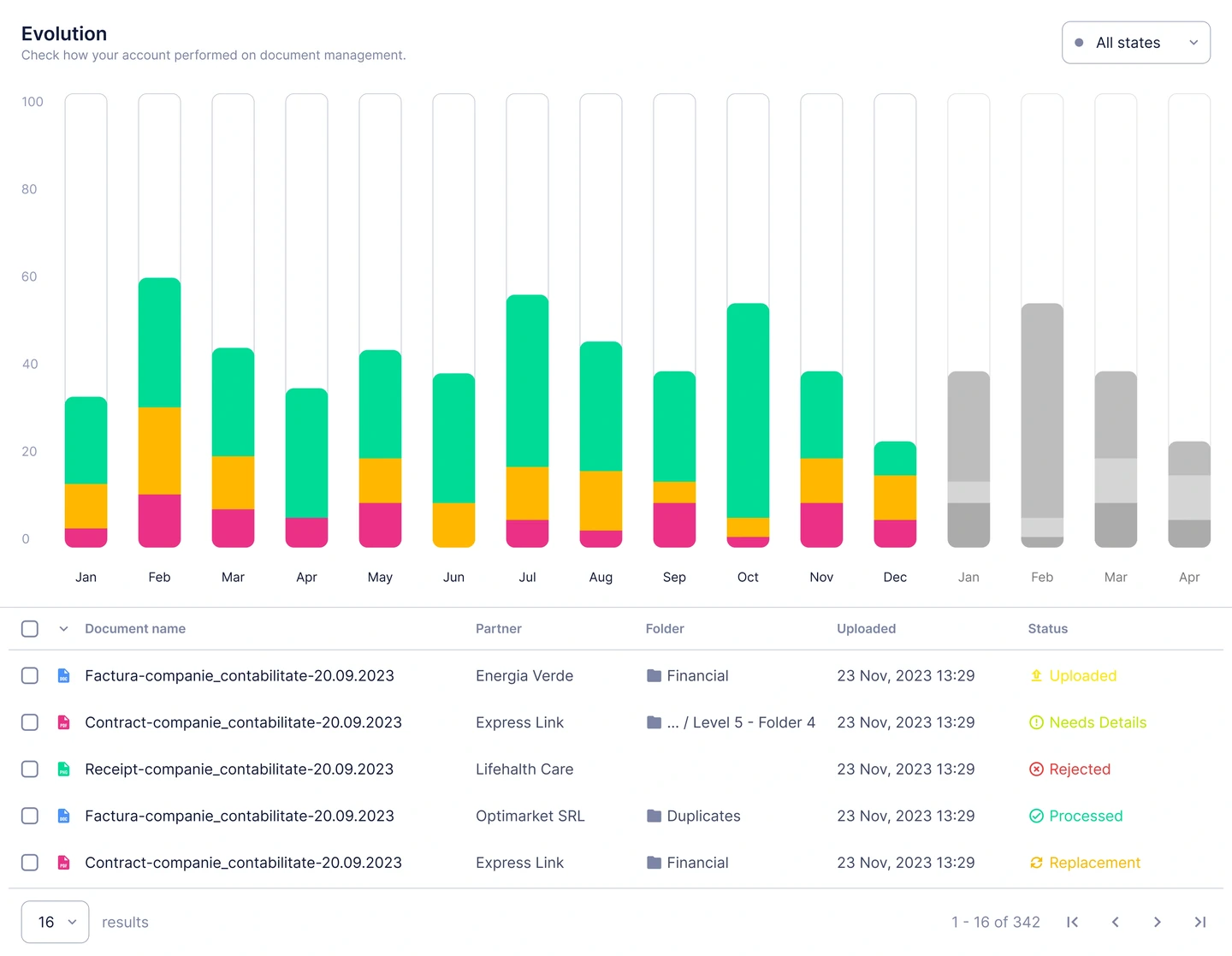Click the Replacement status link
Viewport: 1232px width, 956px height.
pyautogui.click(x=1094, y=863)
